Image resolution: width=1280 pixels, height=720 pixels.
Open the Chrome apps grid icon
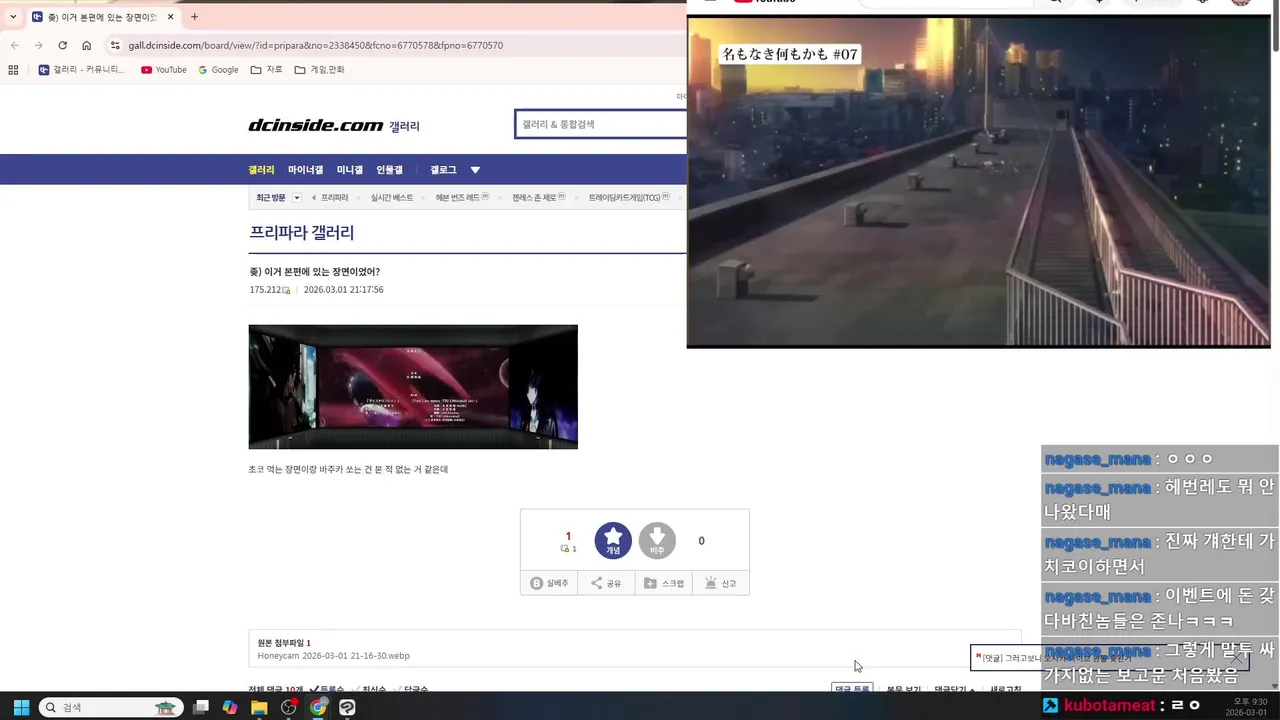pos(13,70)
